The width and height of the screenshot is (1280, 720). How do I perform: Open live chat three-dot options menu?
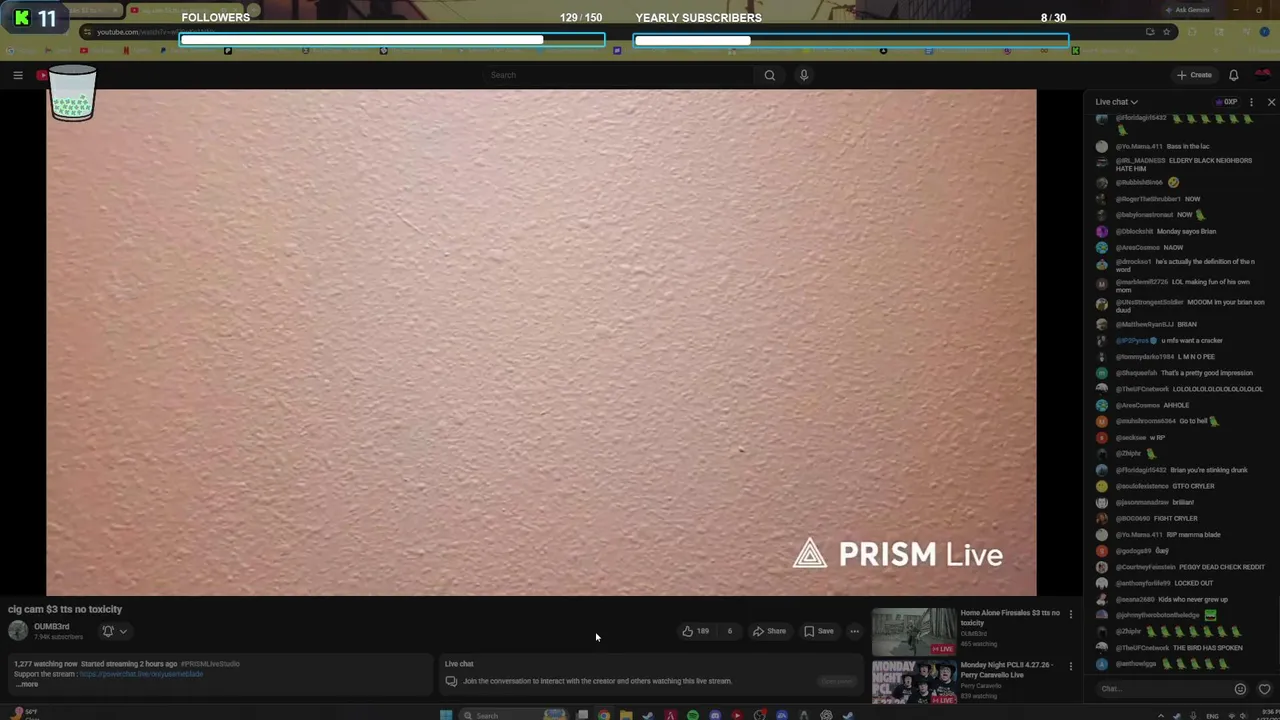click(1251, 102)
